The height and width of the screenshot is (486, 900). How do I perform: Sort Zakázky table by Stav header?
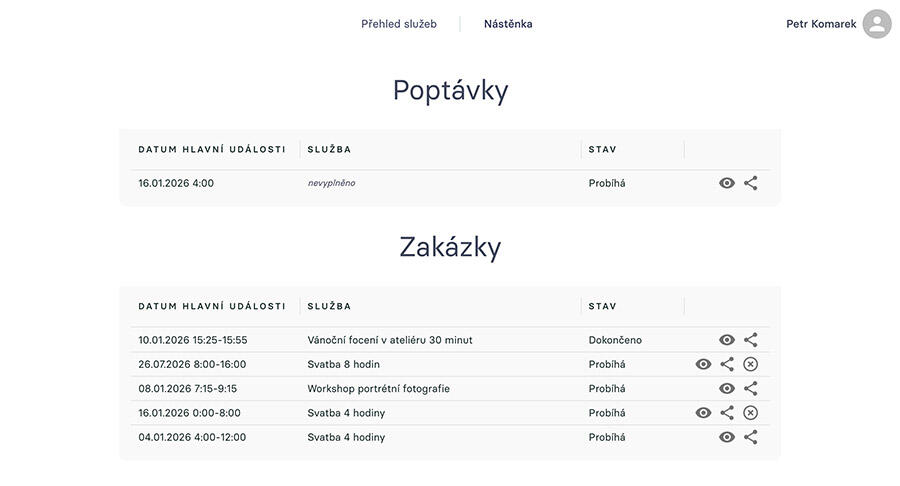pos(602,306)
